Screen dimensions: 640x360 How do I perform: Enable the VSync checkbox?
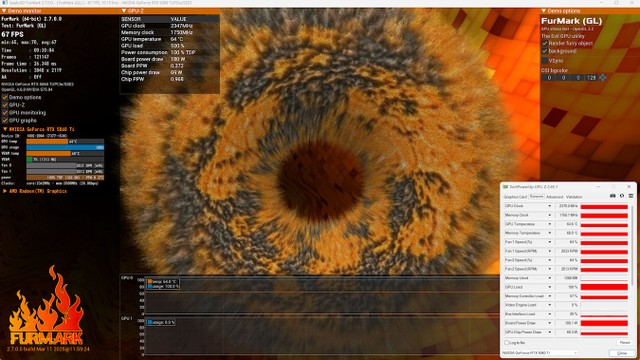click(544, 60)
